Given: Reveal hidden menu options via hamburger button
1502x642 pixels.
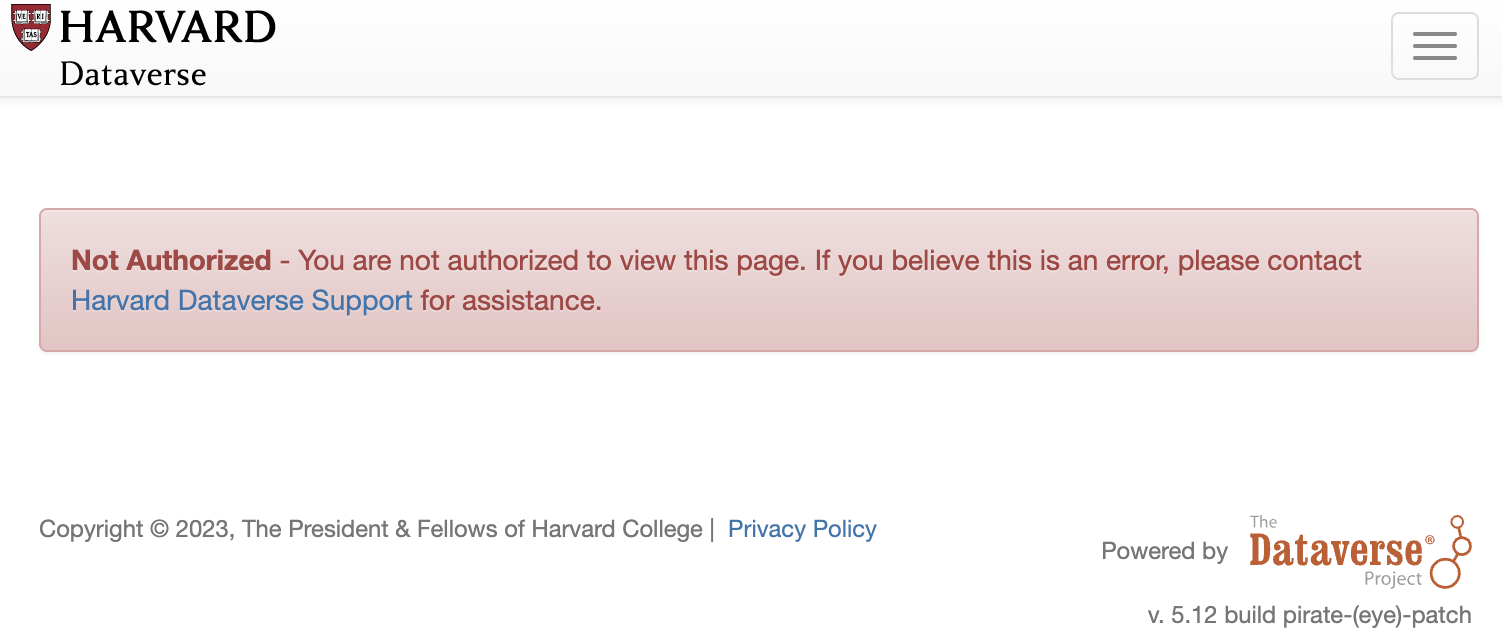Looking at the screenshot, I should (1434, 45).
